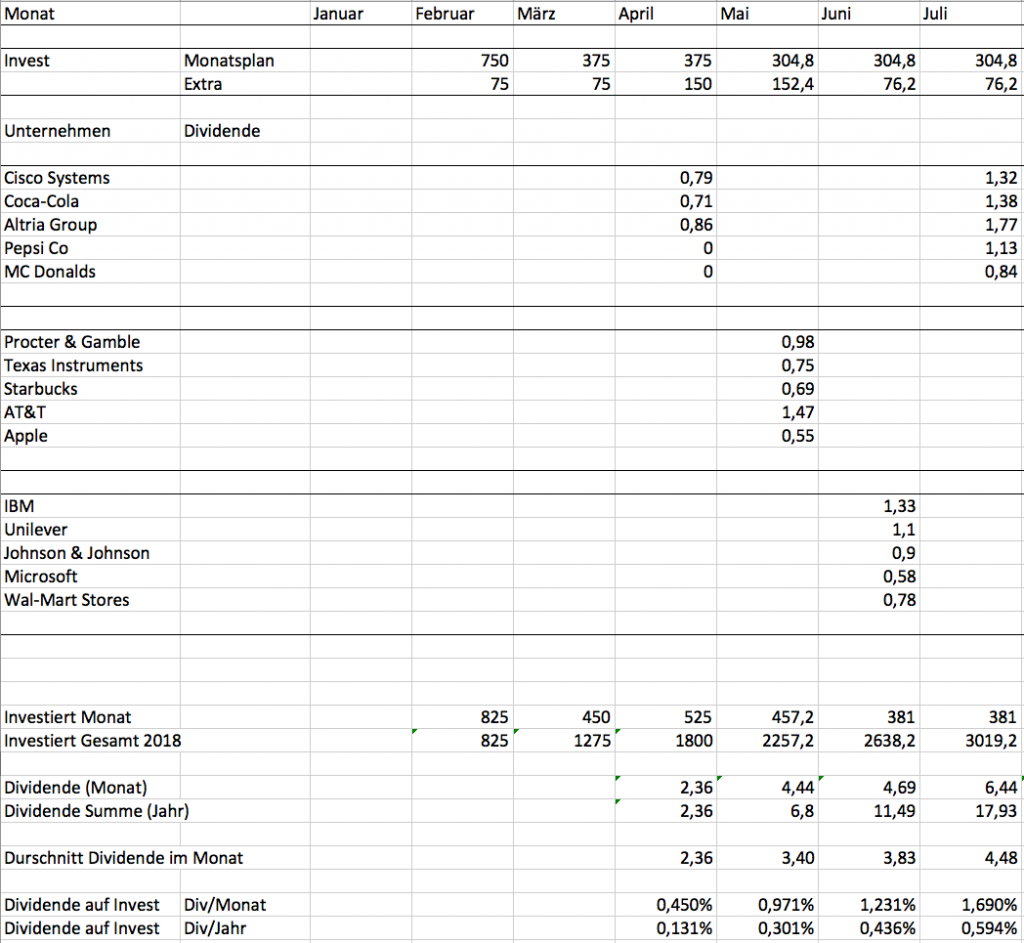1024x943 pixels.
Task: Select Altria Group's April value 0,86
Action: click(x=696, y=225)
